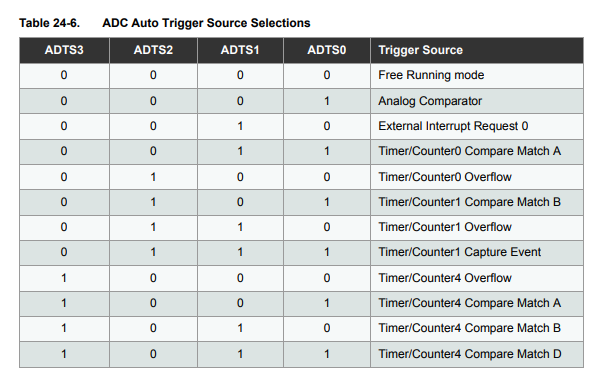Select Timer/Counter4 Compare Match B text

pos(470,328)
